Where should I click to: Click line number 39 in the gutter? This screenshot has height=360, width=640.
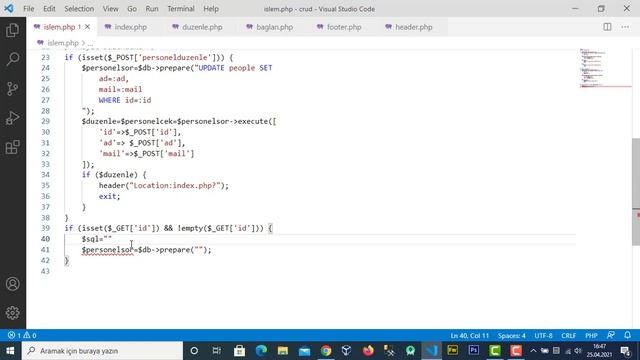click(x=45, y=228)
